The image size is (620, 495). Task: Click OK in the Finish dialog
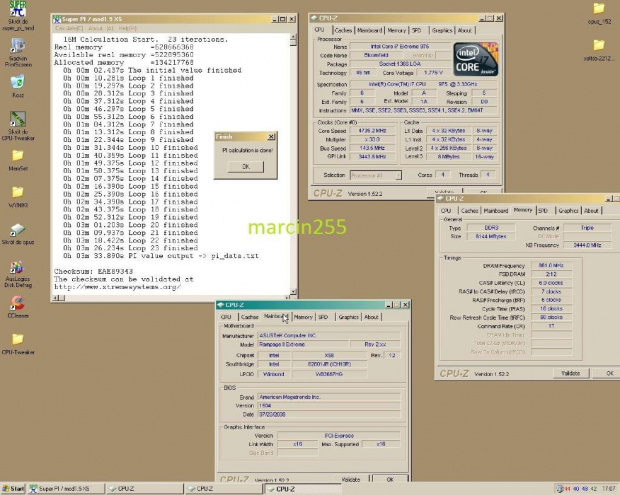[246, 166]
